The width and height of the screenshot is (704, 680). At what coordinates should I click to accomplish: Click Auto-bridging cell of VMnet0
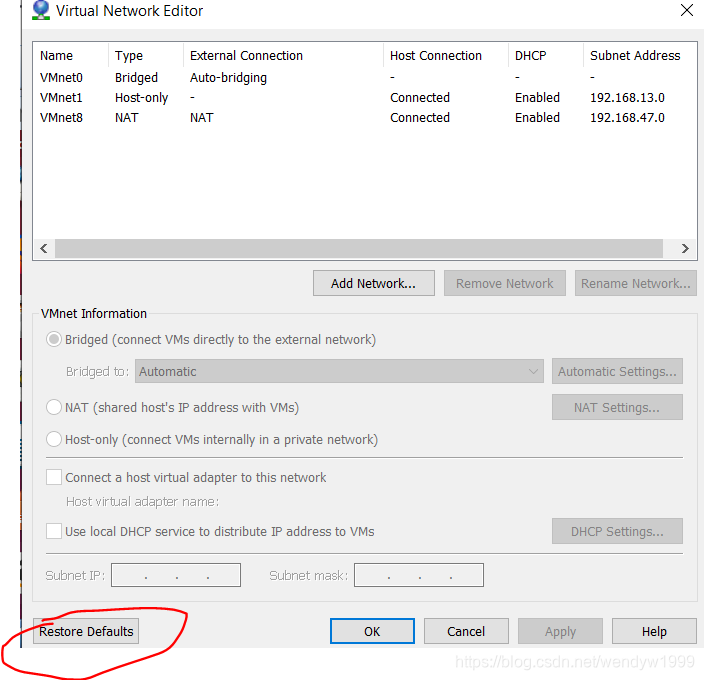pos(228,77)
